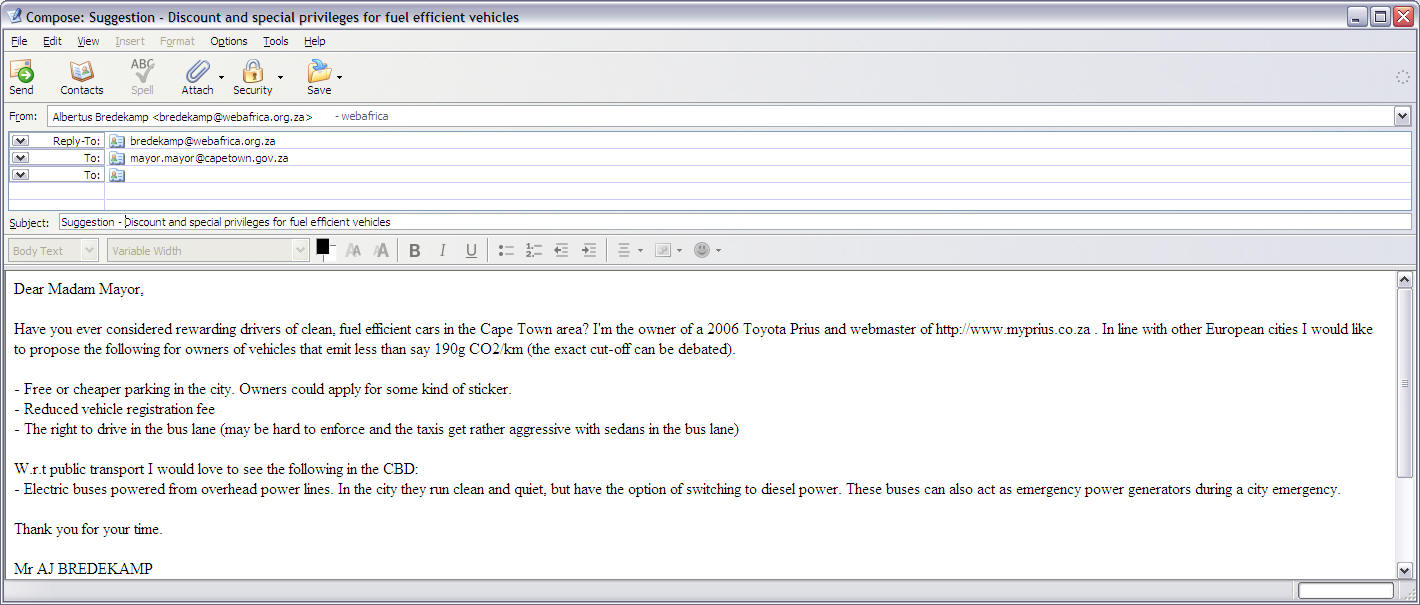Indent the text with indent icon
Image resolution: width=1420 pixels, height=605 pixels.
589,251
